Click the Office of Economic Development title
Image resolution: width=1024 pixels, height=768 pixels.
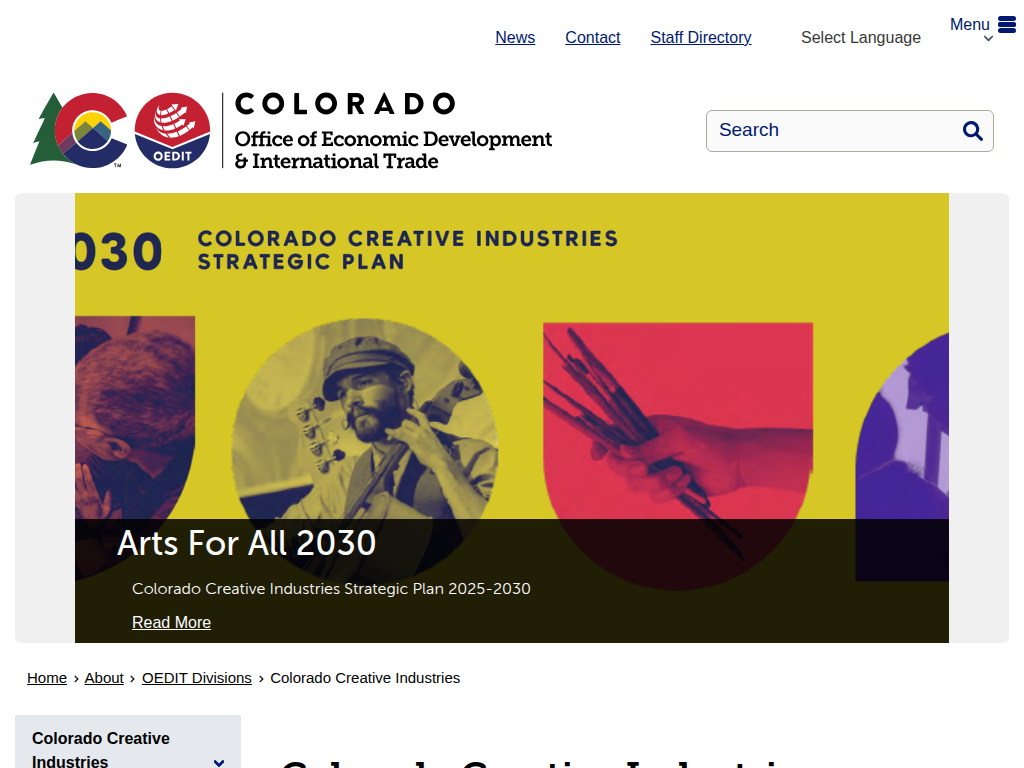pyautogui.click(x=393, y=150)
